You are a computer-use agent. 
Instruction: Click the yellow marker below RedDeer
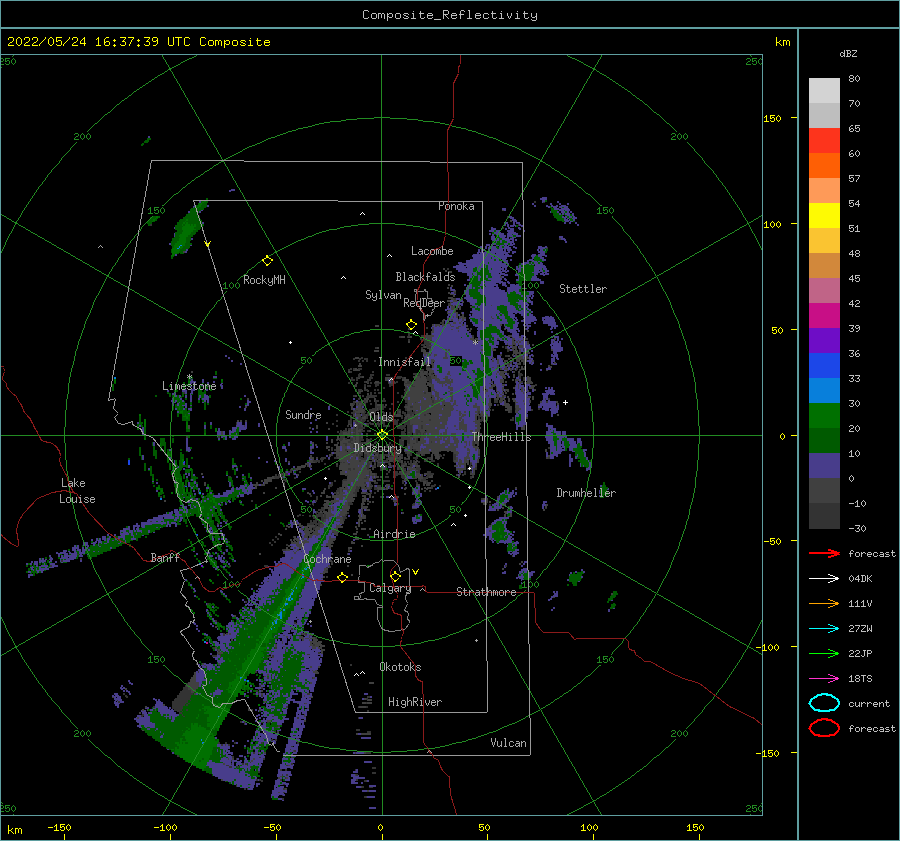point(411,325)
